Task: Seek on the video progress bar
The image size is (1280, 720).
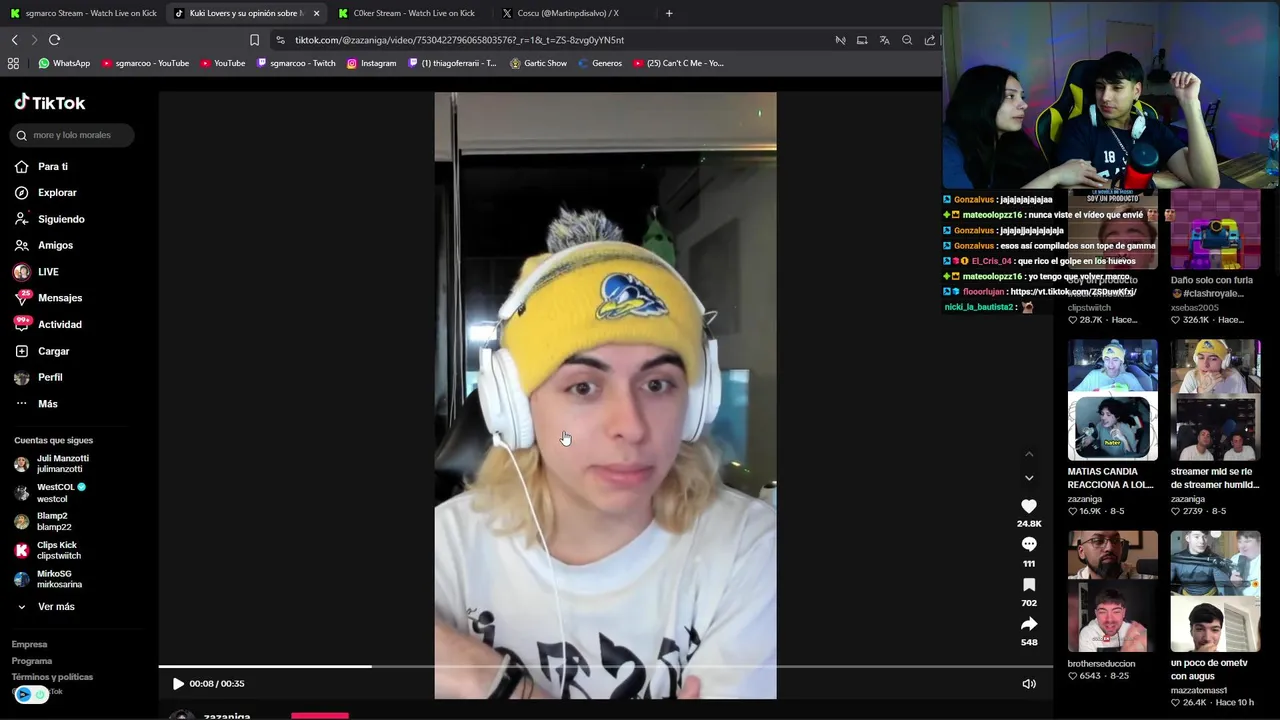Action: [605, 666]
